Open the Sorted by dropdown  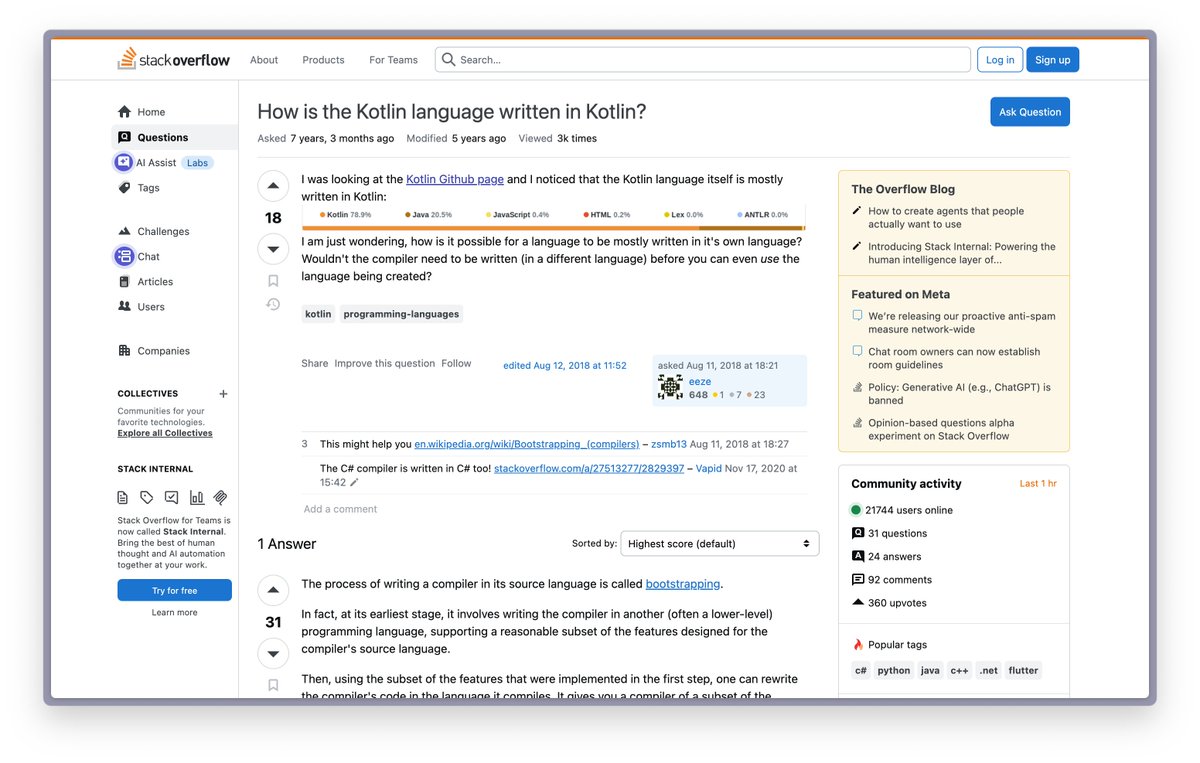(720, 544)
